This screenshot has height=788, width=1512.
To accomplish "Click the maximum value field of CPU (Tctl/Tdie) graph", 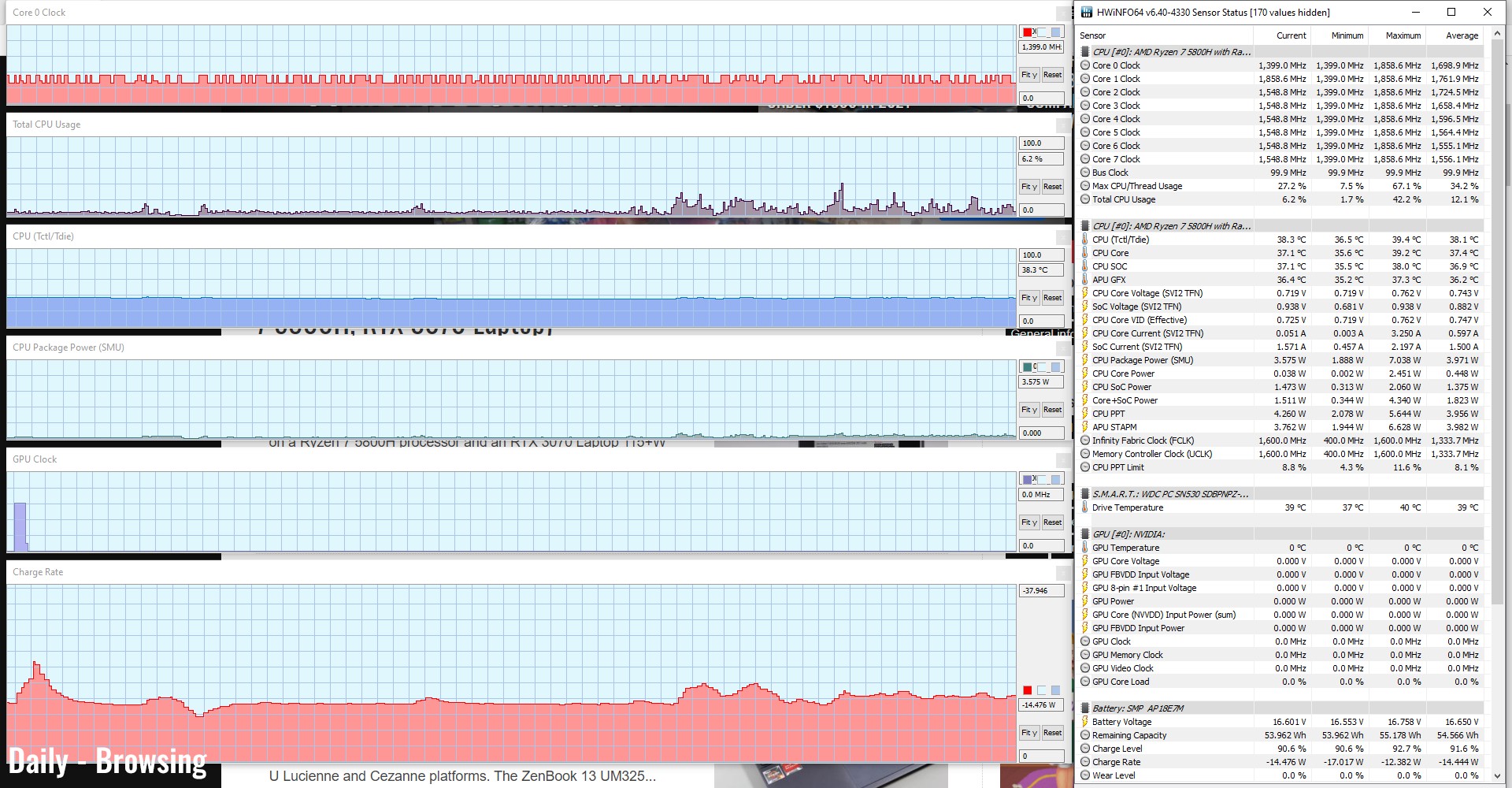I will (1041, 255).
